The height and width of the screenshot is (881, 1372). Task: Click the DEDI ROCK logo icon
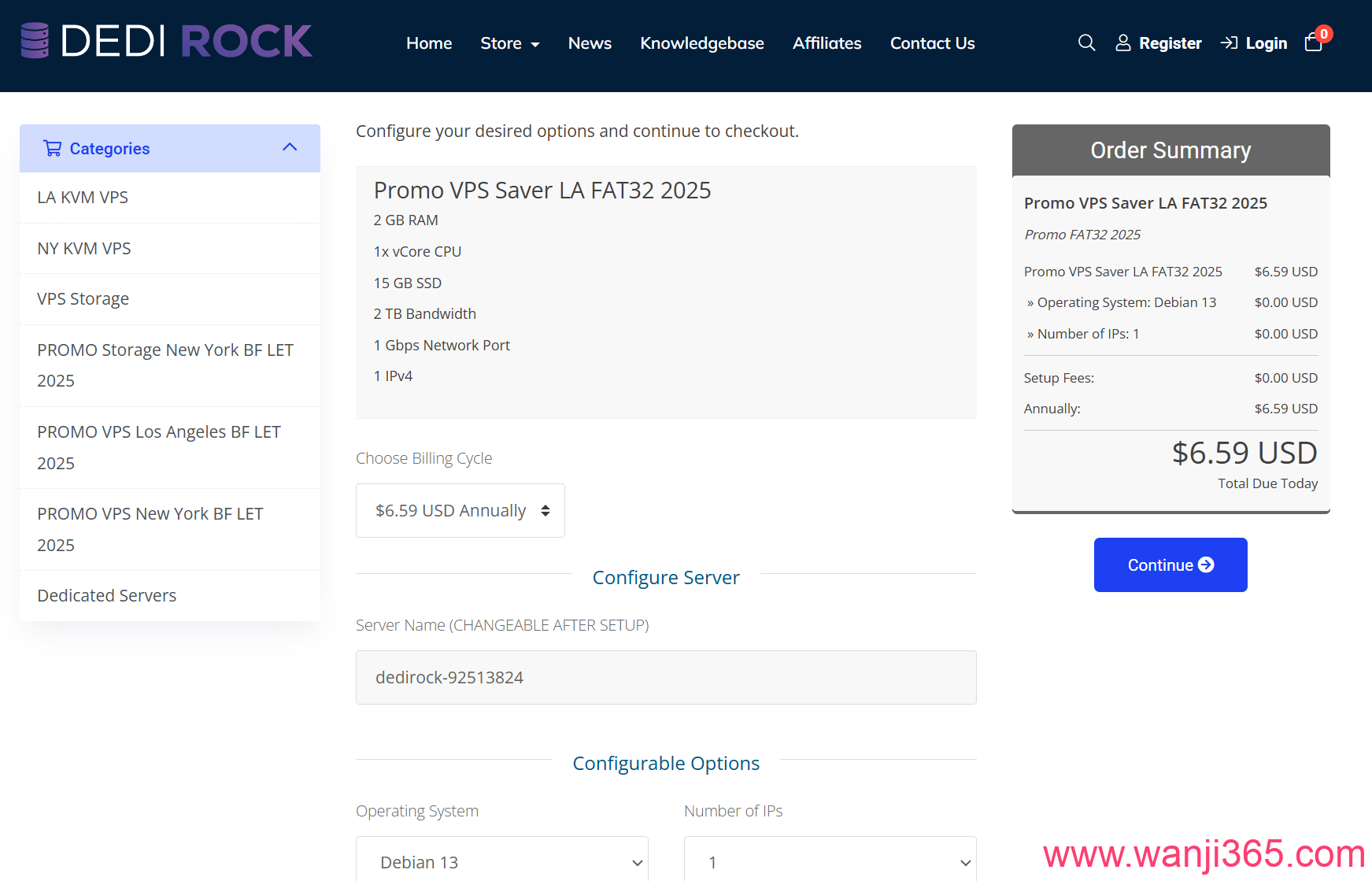pos(35,40)
